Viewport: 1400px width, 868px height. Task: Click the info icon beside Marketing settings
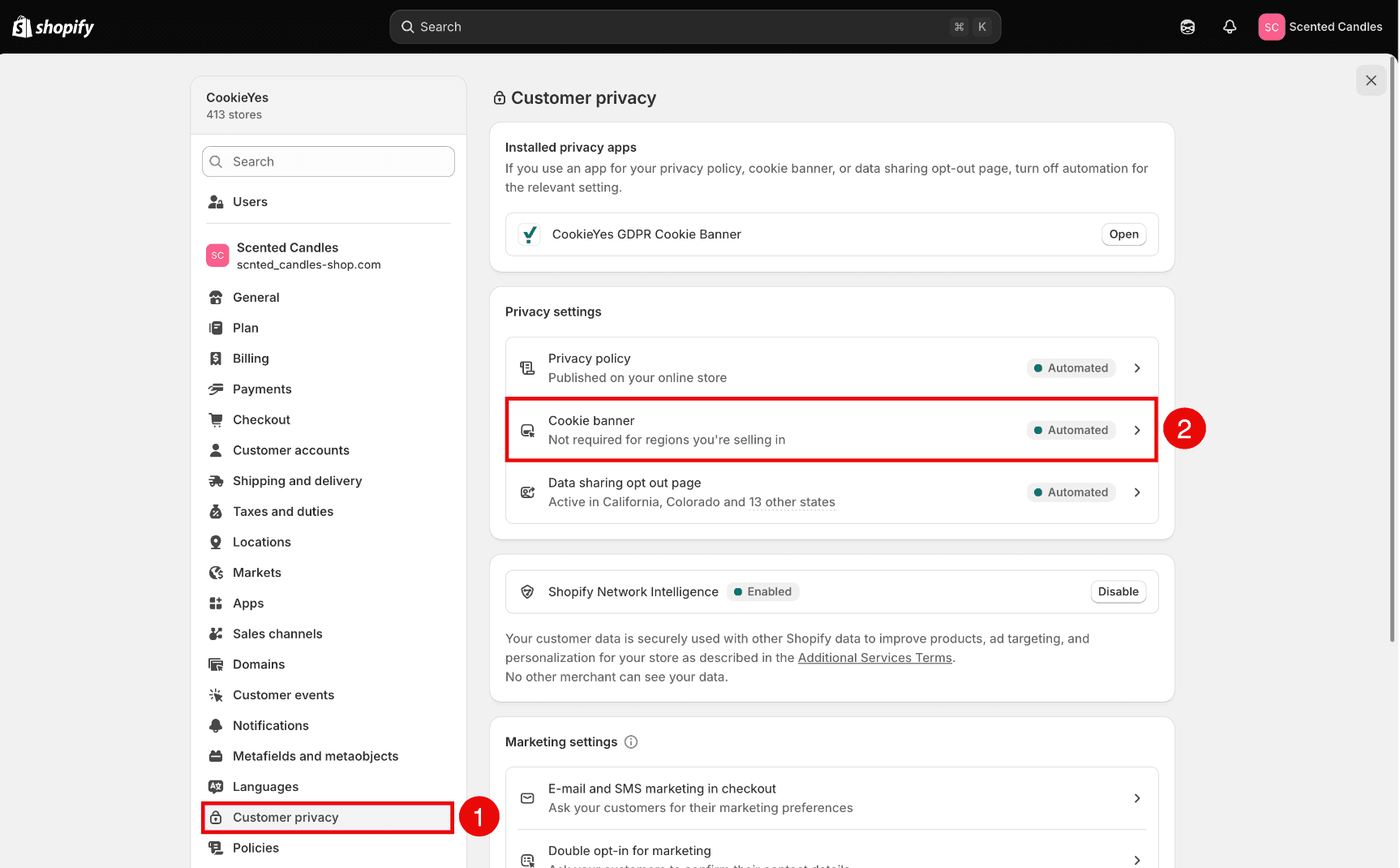pos(631,741)
